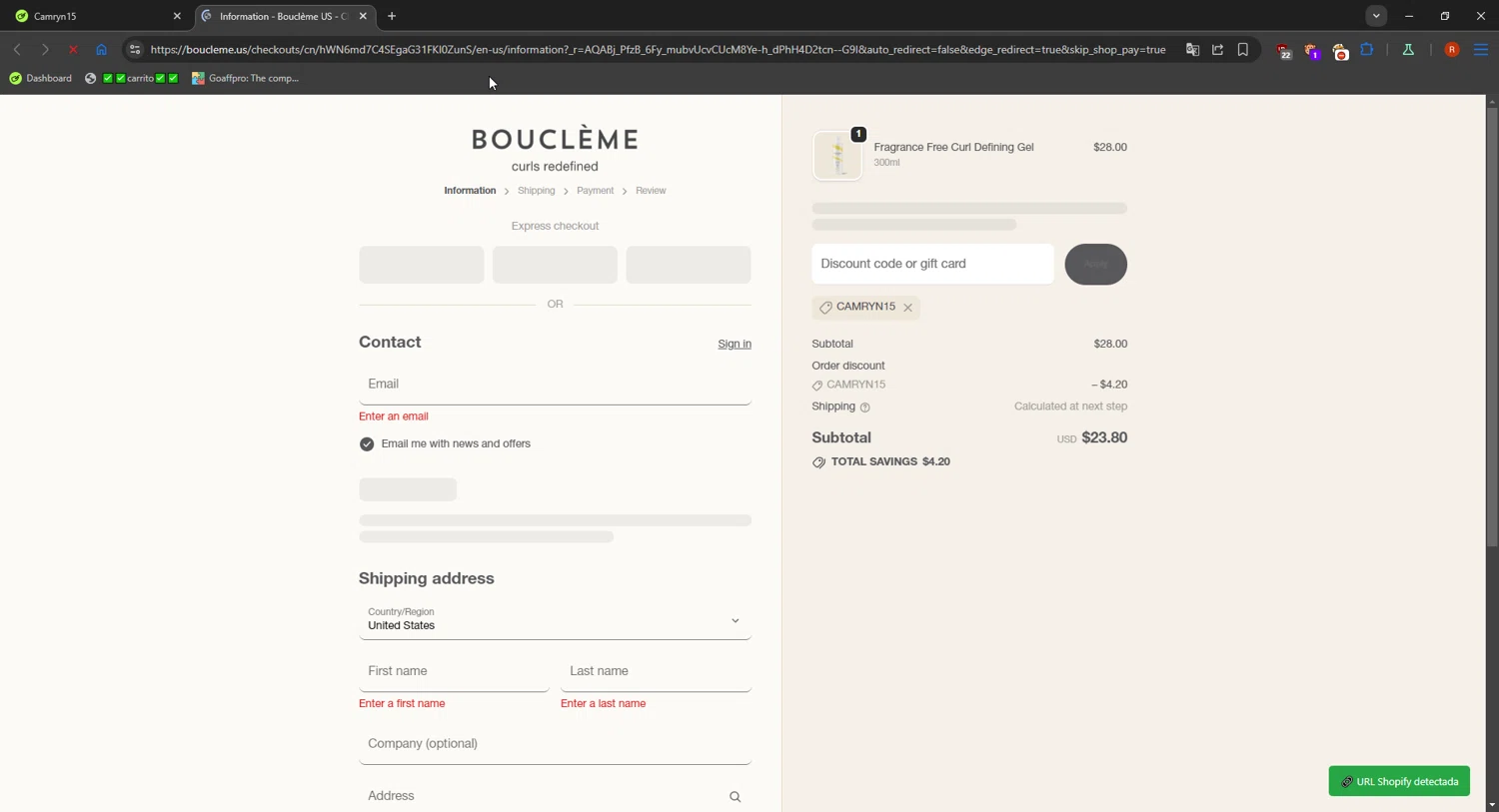
Task: Expand the Country/Region dropdown
Action: 555,620
